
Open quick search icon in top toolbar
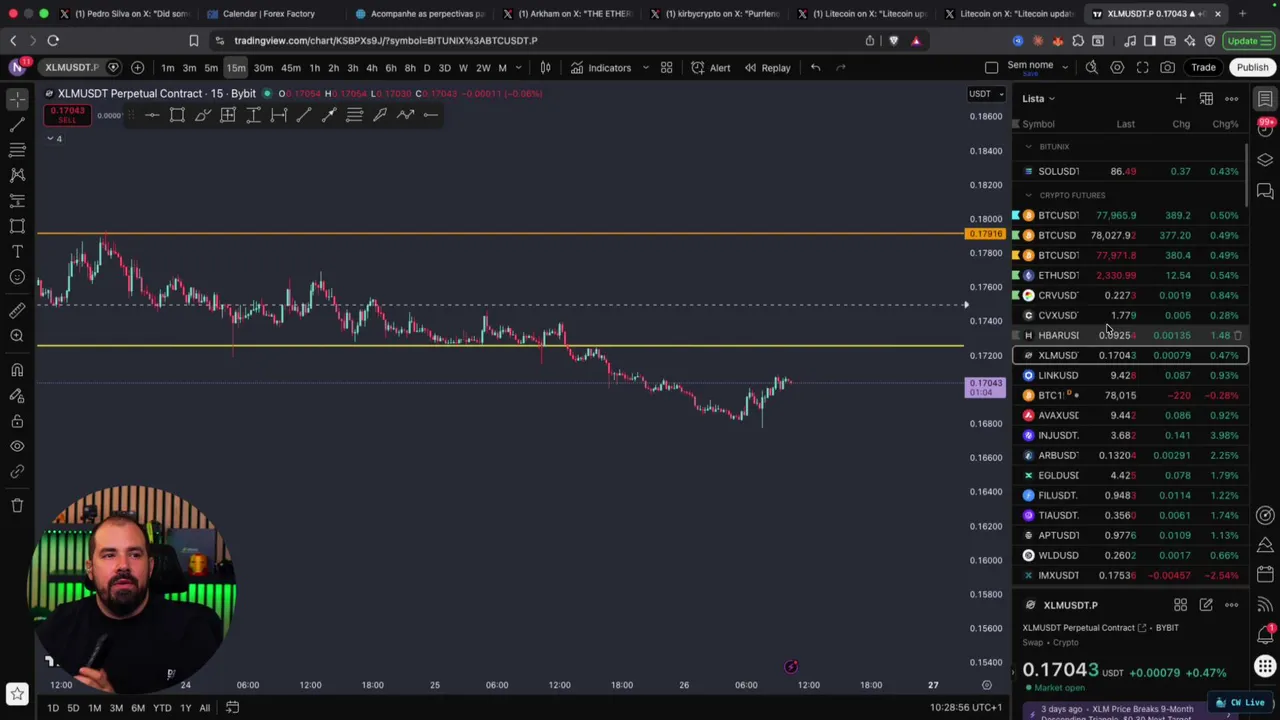(1092, 68)
